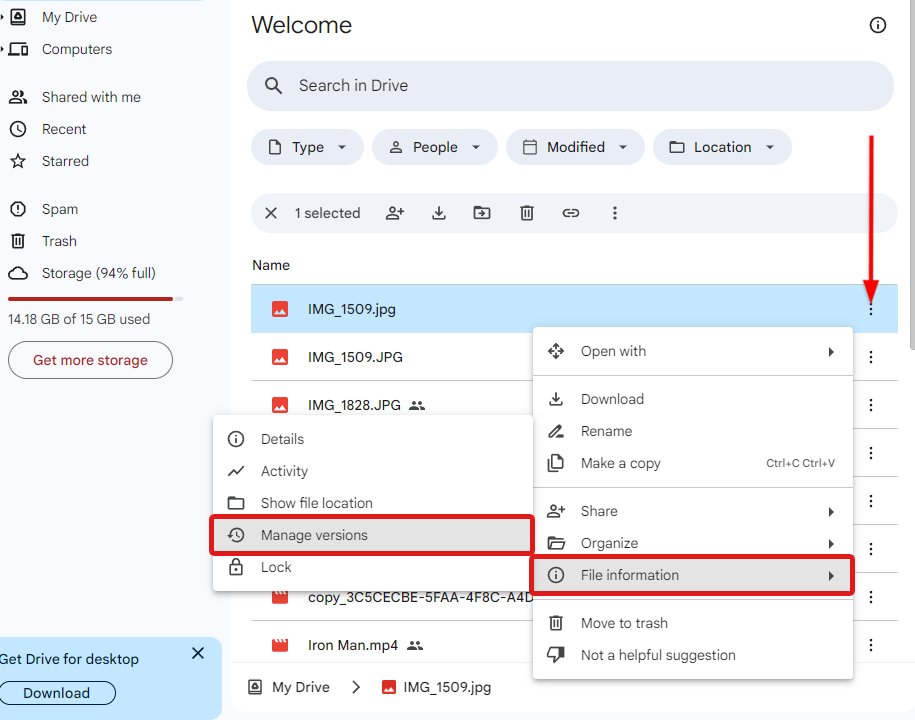Choose Lock in the submenu

pos(373,567)
